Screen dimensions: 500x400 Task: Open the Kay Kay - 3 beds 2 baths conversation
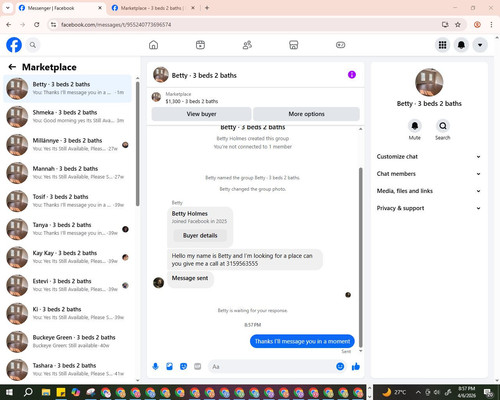click(68, 257)
